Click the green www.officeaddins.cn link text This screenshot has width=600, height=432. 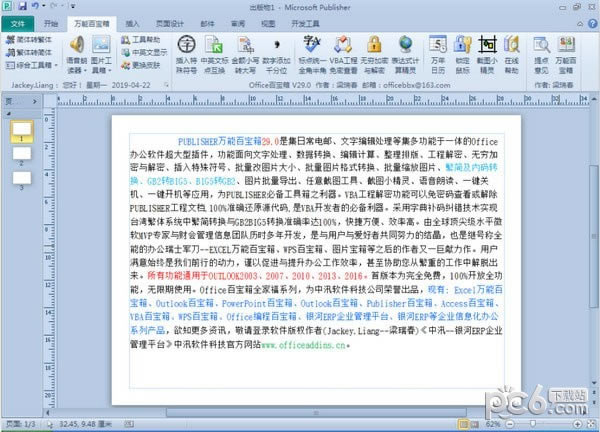click(303, 345)
